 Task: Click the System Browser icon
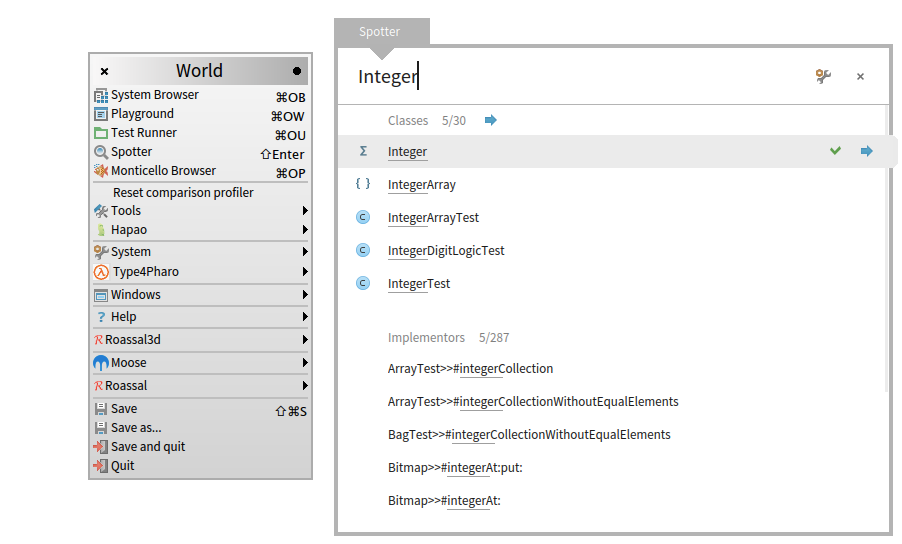[101, 96]
